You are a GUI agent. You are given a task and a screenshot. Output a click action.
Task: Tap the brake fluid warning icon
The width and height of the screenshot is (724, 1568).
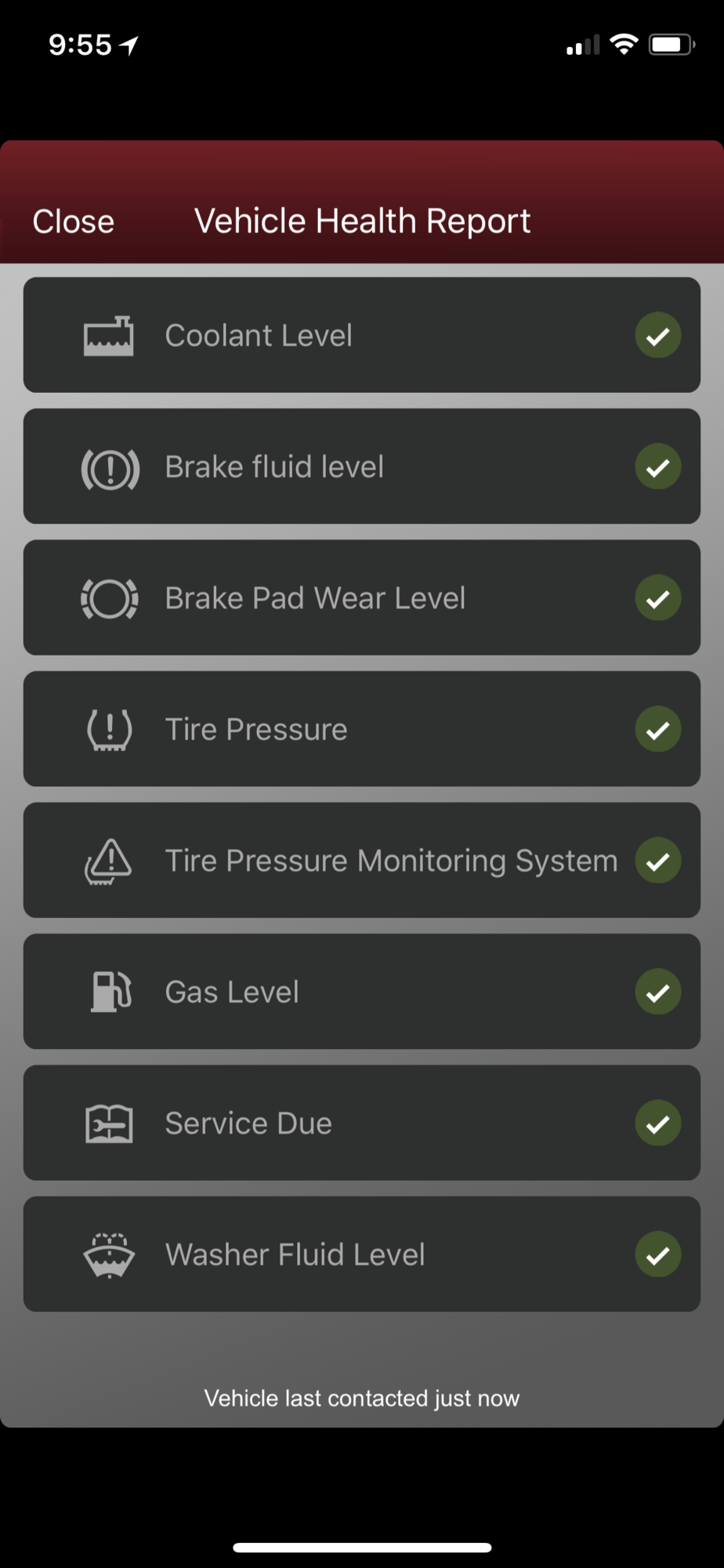click(110, 468)
